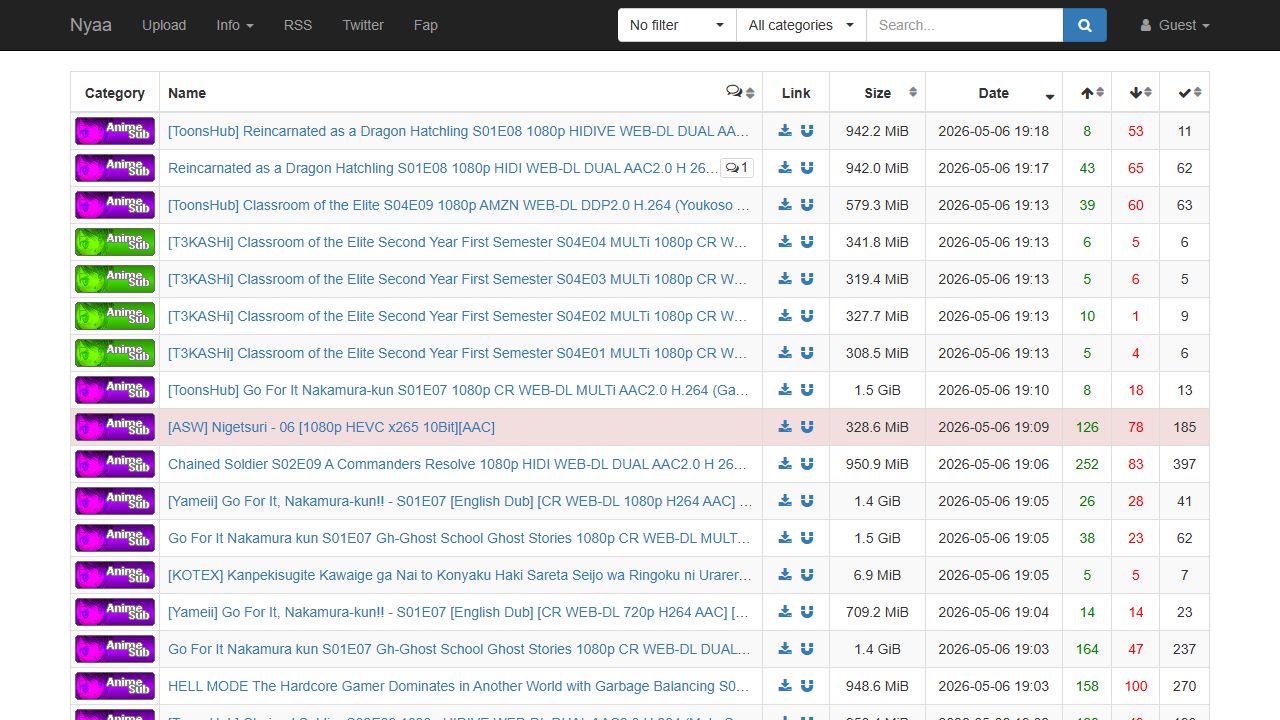Image resolution: width=1280 pixels, height=720 pixels.
Task: Open the Fap link in navbar
Action: (x=426, y=25)
